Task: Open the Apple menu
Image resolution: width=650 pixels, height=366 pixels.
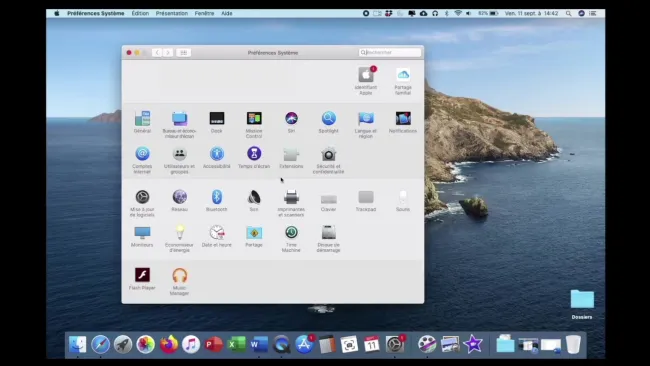Action: pyautogui.click(x=57, y=13)
